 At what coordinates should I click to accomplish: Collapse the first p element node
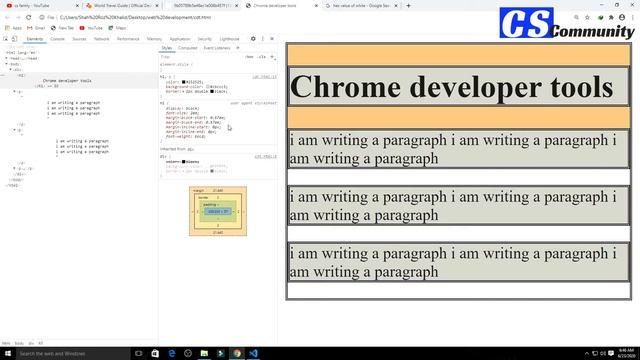(x=15, y=92)
